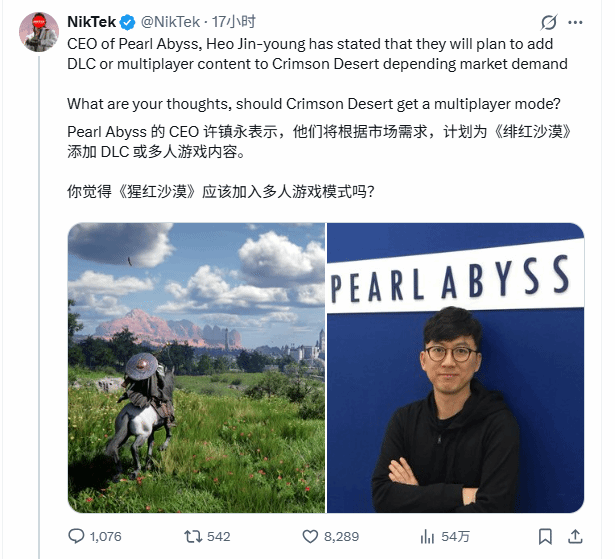
Task: Like the post with the heart icon
Action: tap(310, 536)
